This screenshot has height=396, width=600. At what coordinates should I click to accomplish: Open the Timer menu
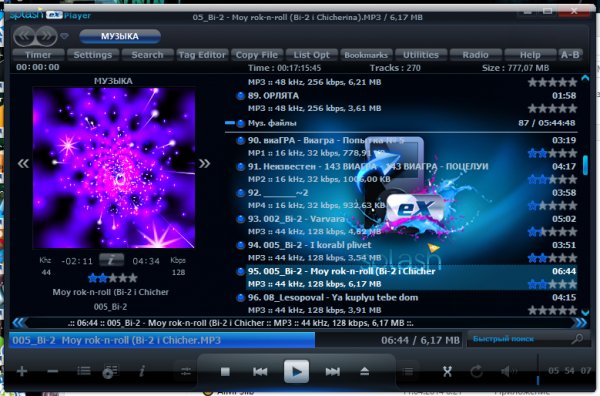click(38, 55)
